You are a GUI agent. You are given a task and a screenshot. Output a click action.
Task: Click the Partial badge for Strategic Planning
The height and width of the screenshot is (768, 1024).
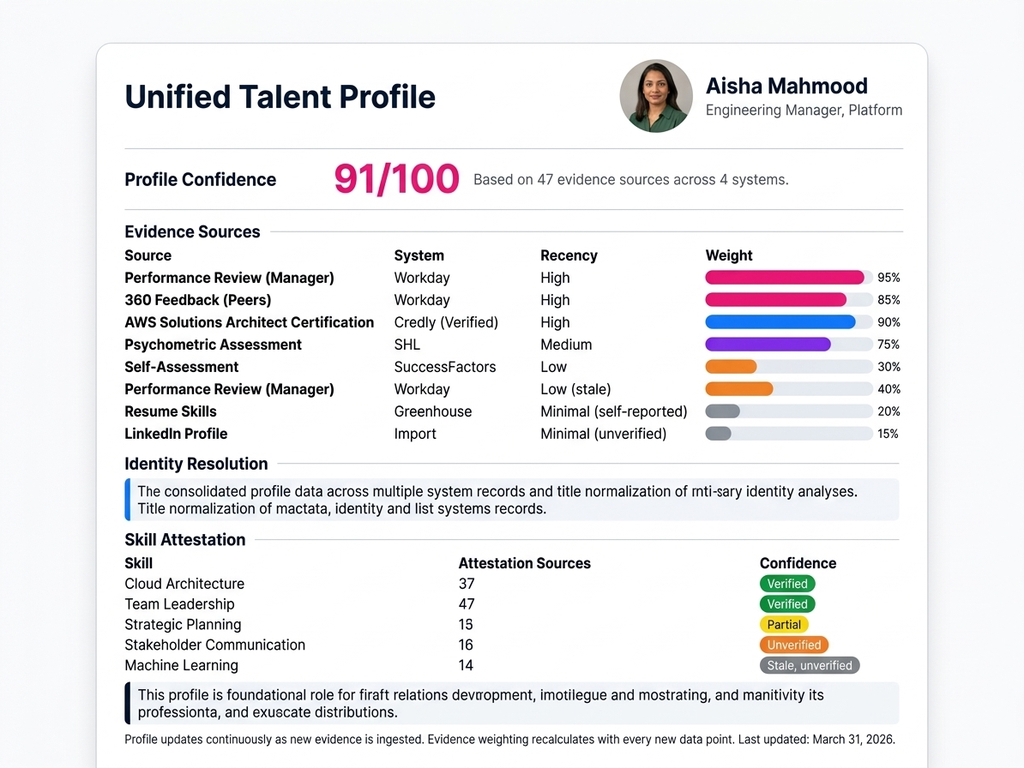pyautogui.click(x=784, y=625)
